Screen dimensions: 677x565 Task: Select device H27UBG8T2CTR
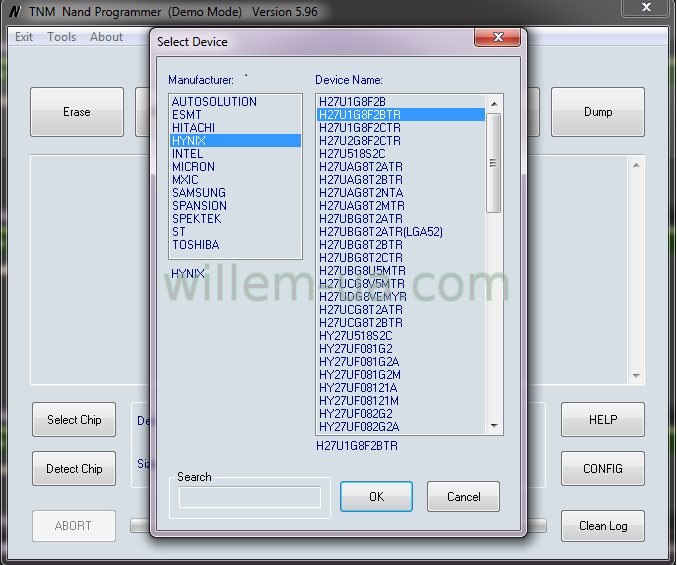[x=401, y=258]
